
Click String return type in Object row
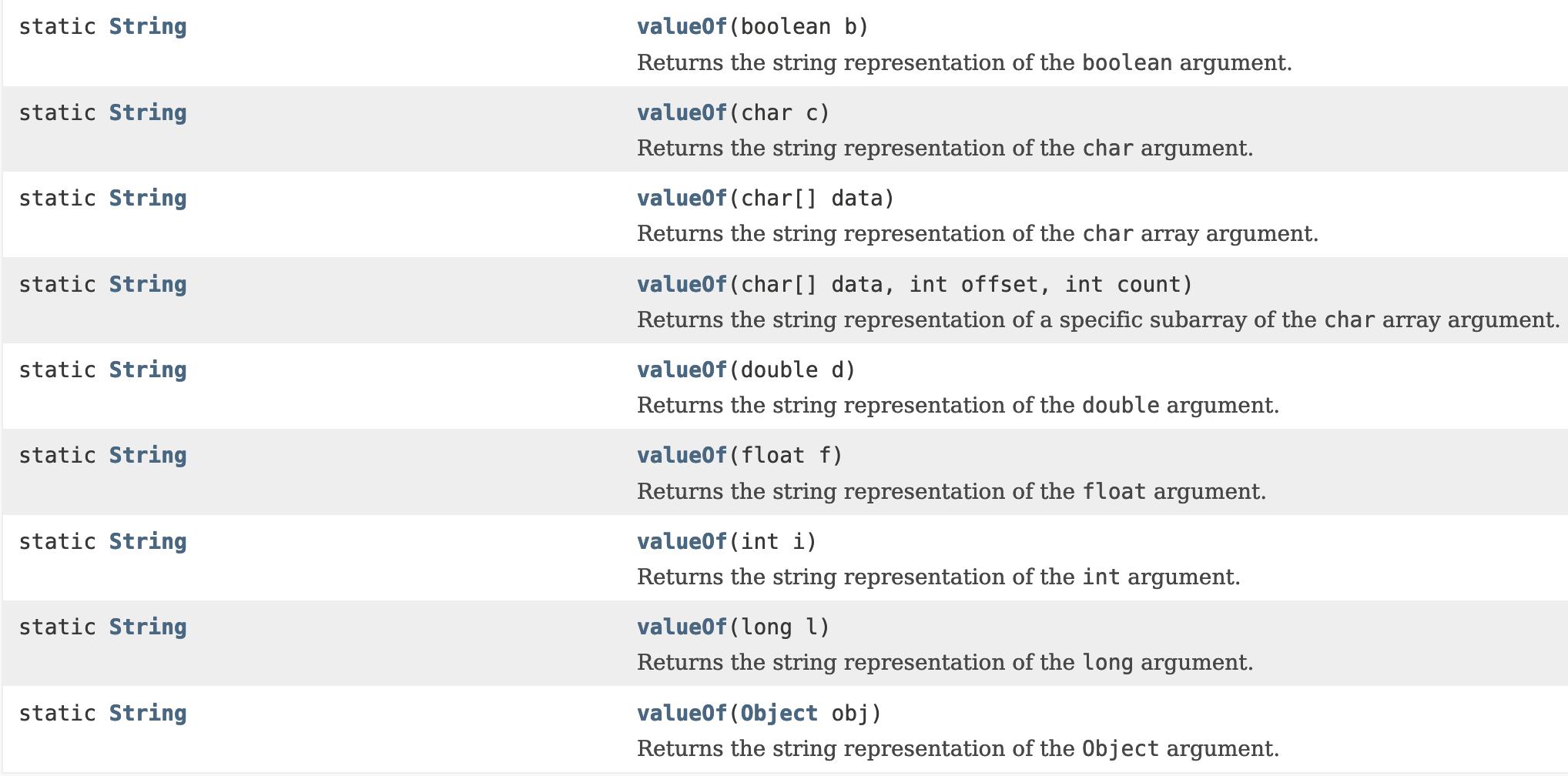click(x=148, y=714)
